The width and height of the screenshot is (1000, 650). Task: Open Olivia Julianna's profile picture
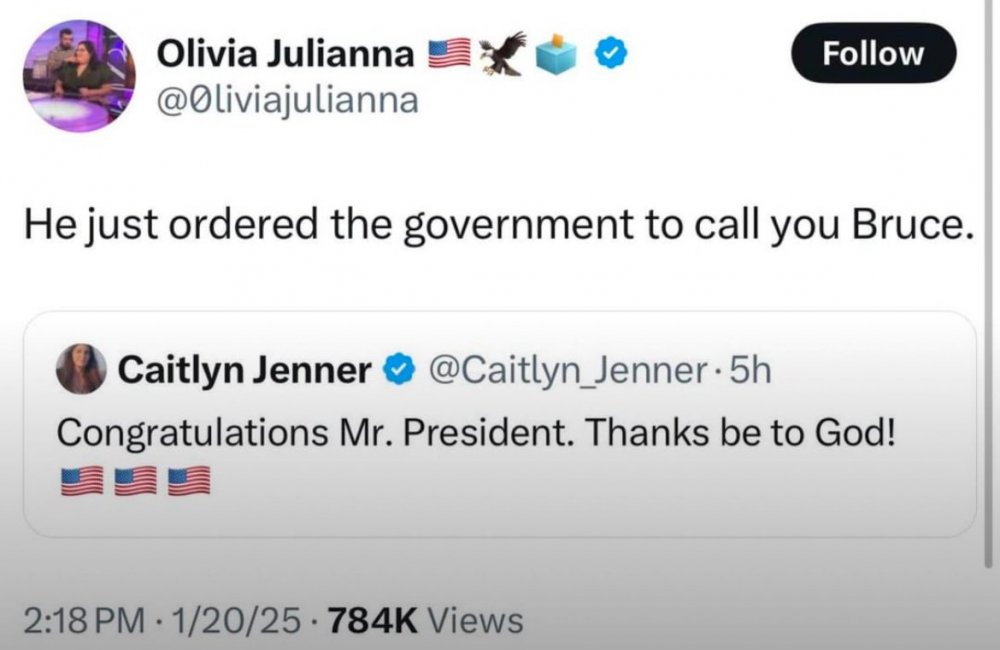click(x=80, y=76)
